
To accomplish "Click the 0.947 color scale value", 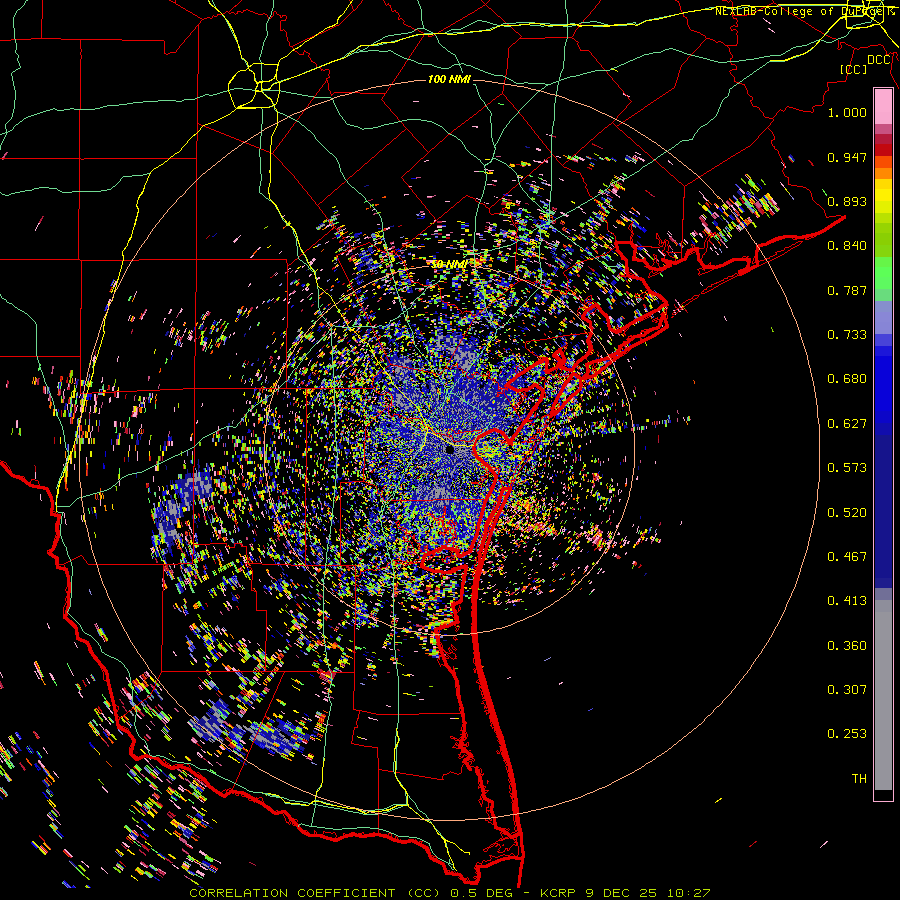I will 847,157.
